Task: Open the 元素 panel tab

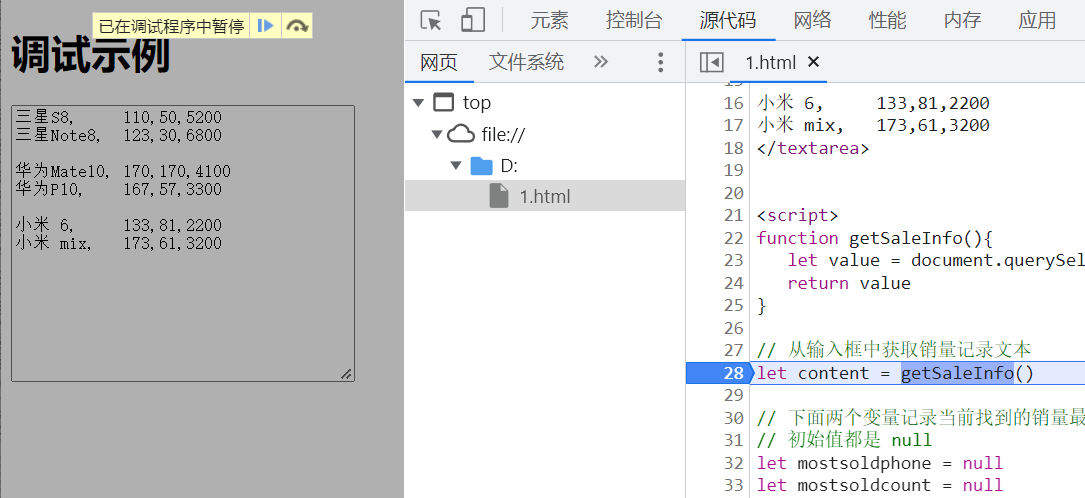Action: point(549,20)
